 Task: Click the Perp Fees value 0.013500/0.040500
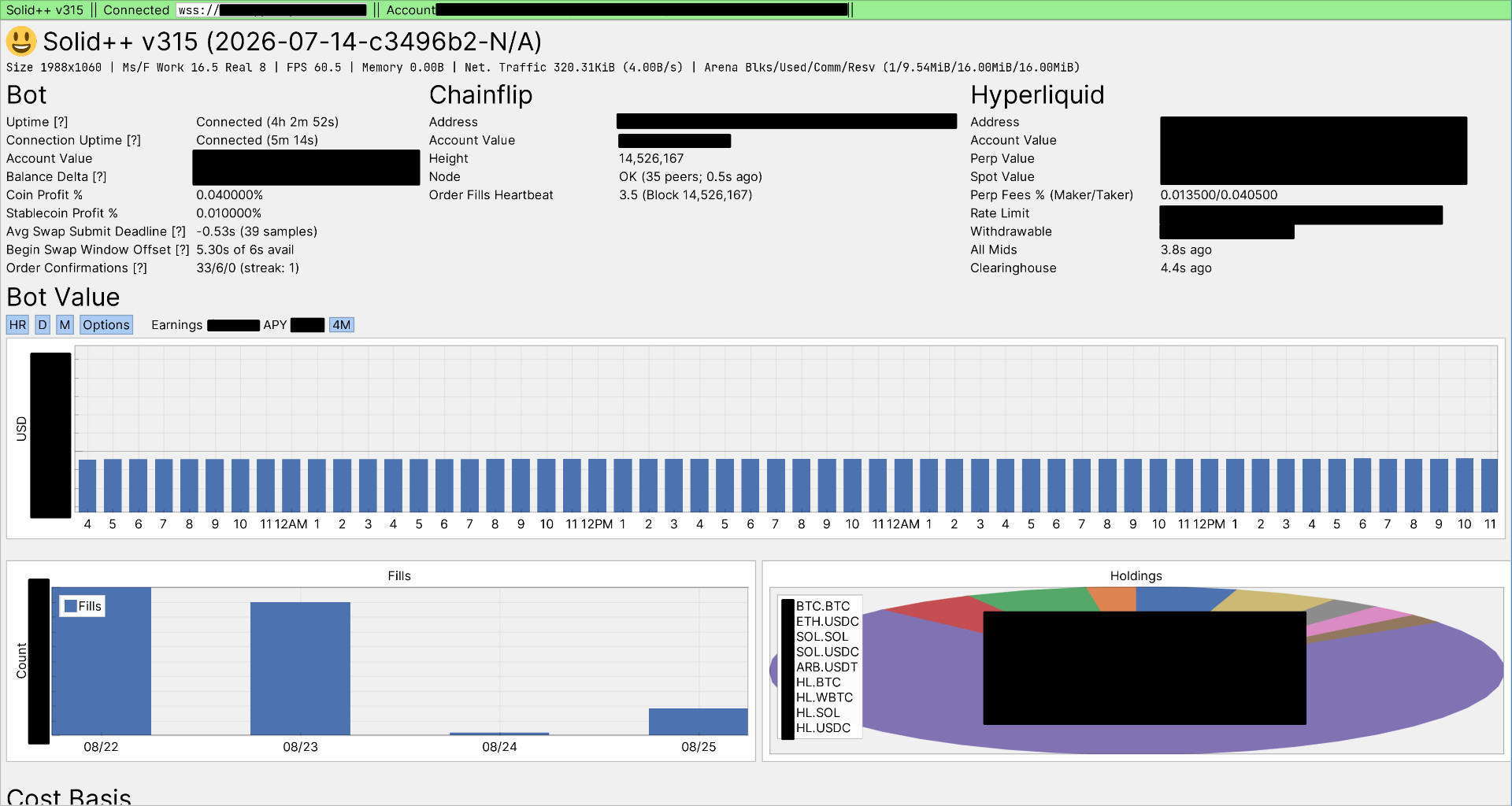pyautogui.click(x=1219, y=195)
